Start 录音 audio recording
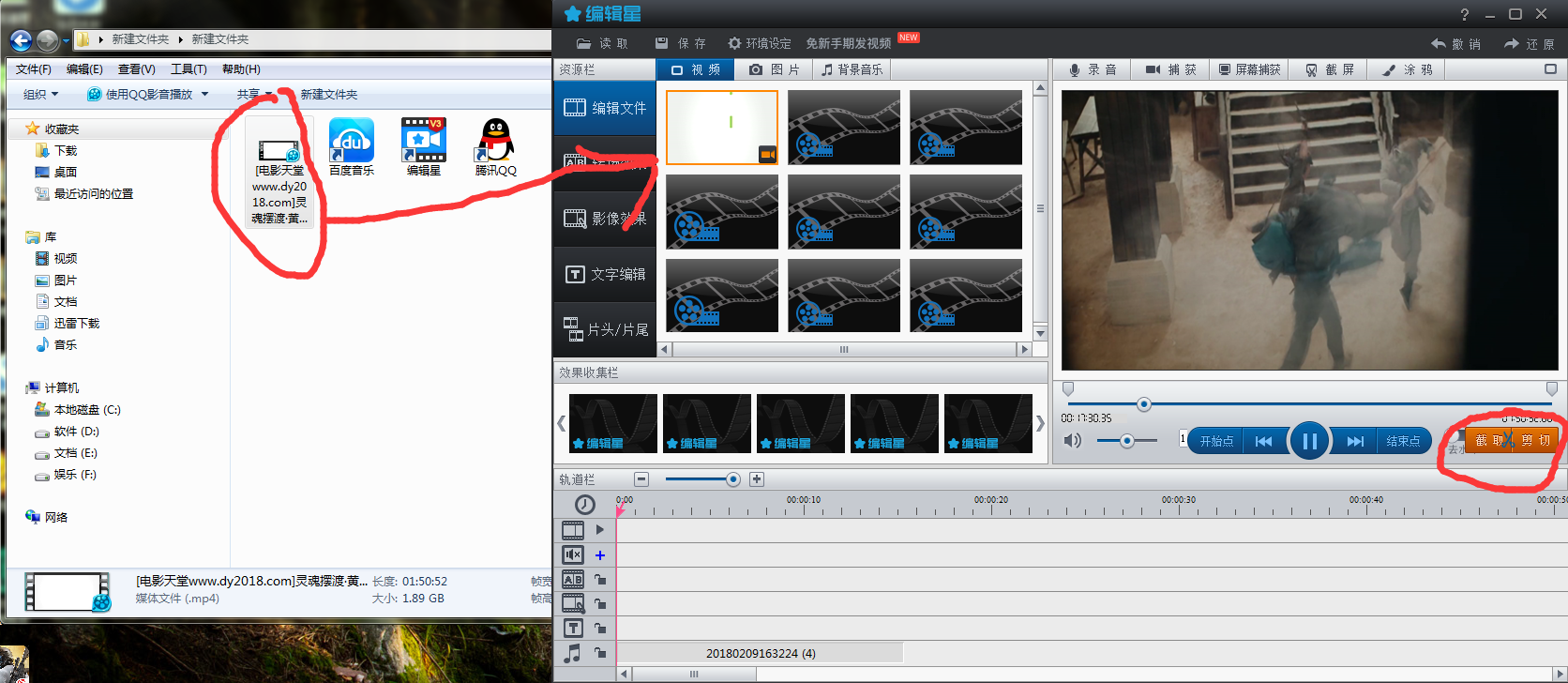 (x=1093, y=69)
